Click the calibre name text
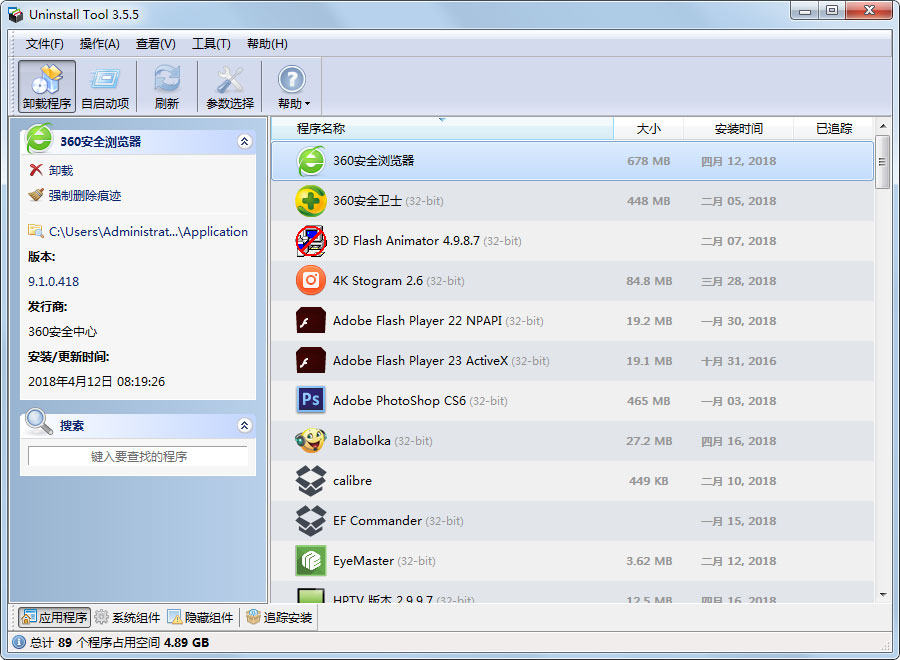This screenshot has height=660, width=900. (x=352, y=481)
